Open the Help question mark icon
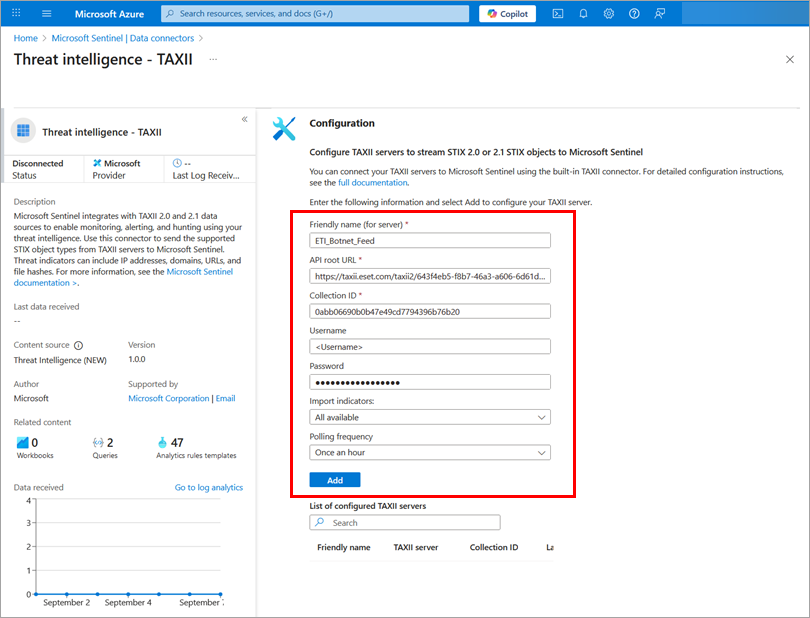This screenshot has width=810, height=618. [x=635, y=14]
